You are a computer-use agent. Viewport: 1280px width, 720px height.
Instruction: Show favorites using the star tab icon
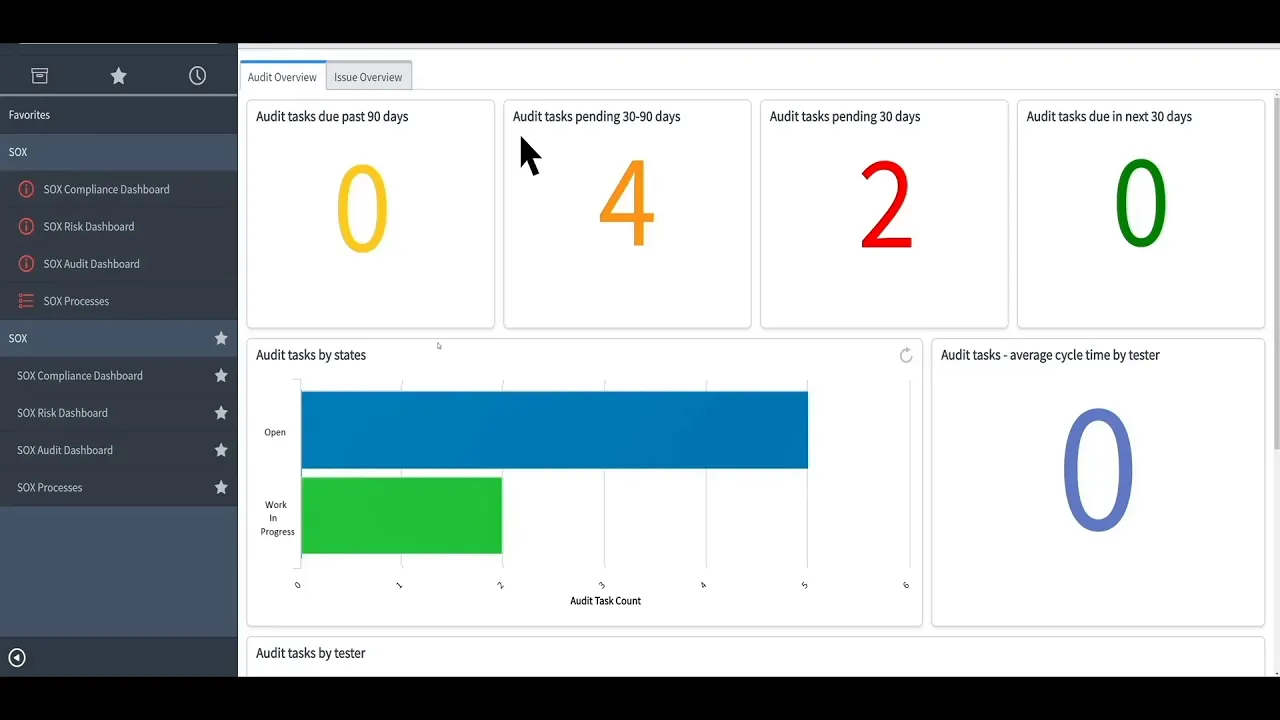point(118,76)
